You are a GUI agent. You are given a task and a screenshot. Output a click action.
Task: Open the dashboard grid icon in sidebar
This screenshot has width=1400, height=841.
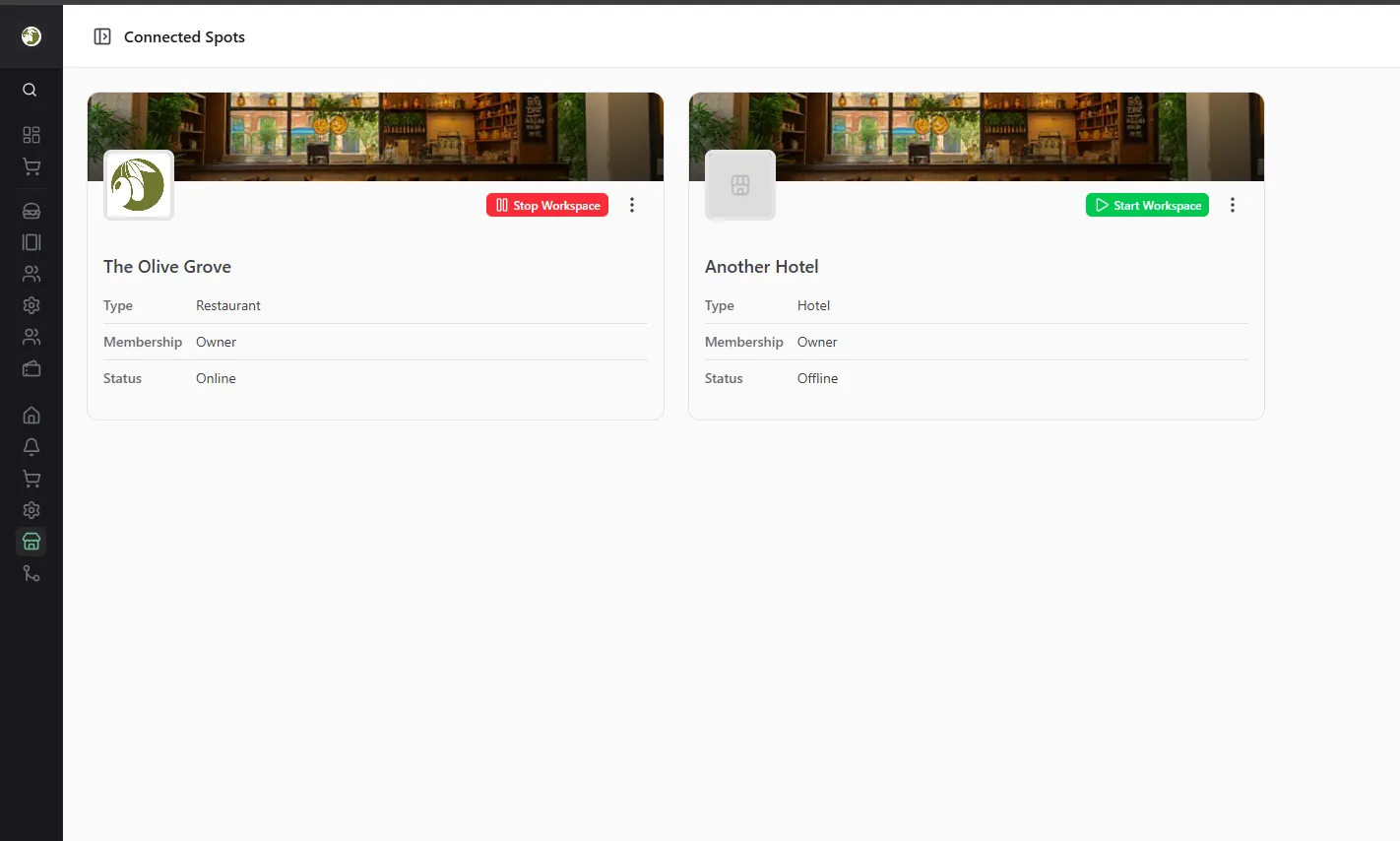point(32,134)
